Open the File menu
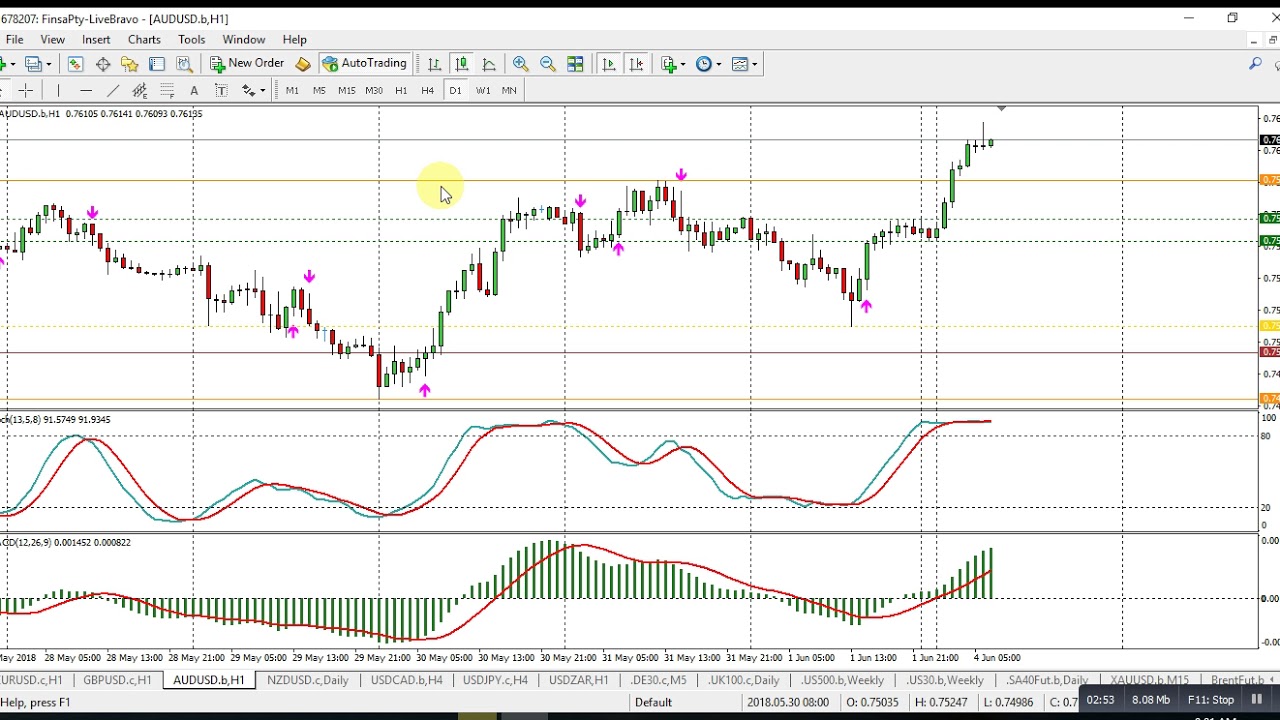 pos(14,40)
